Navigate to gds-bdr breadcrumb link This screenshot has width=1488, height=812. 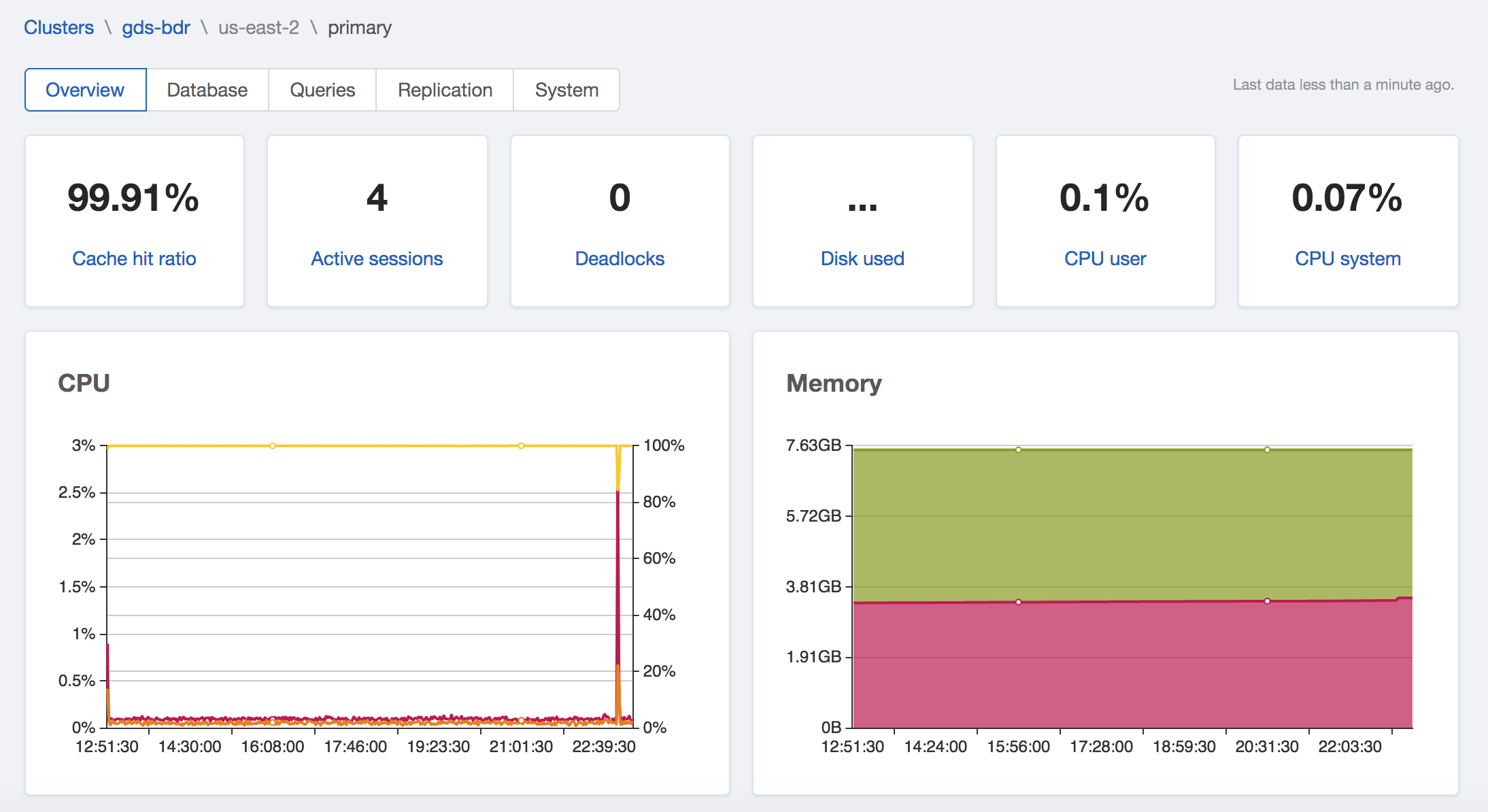click(156, 28)
